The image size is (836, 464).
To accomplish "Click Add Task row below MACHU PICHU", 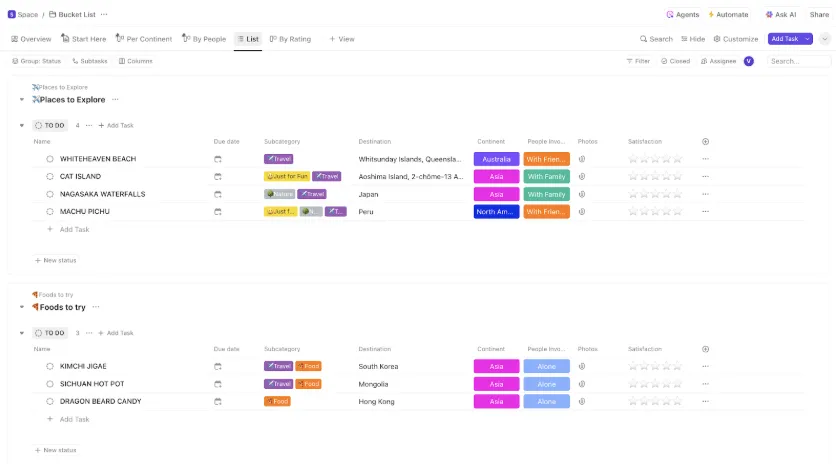I will coord(74,229).
